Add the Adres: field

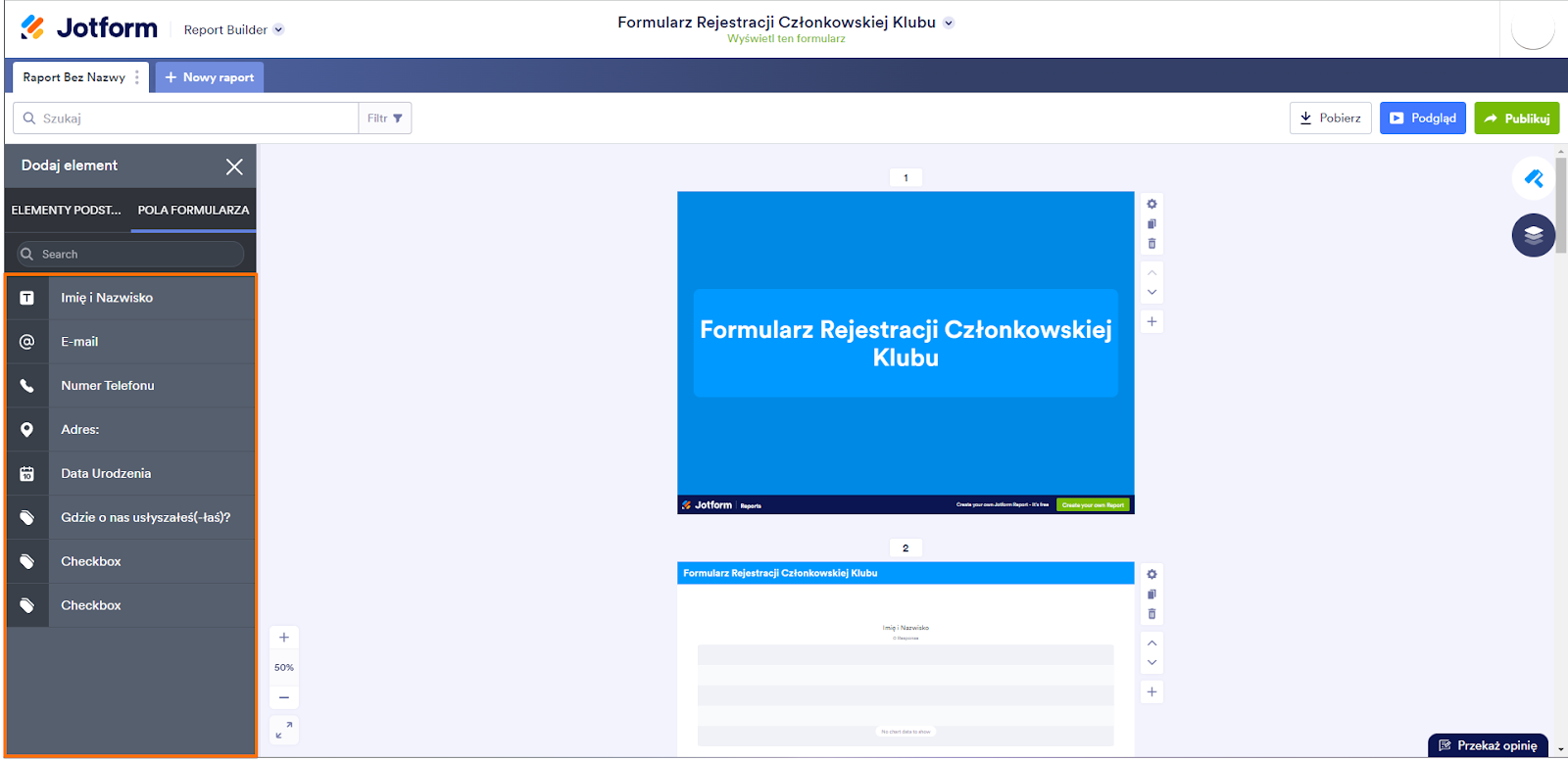click(x=130, y=430)
